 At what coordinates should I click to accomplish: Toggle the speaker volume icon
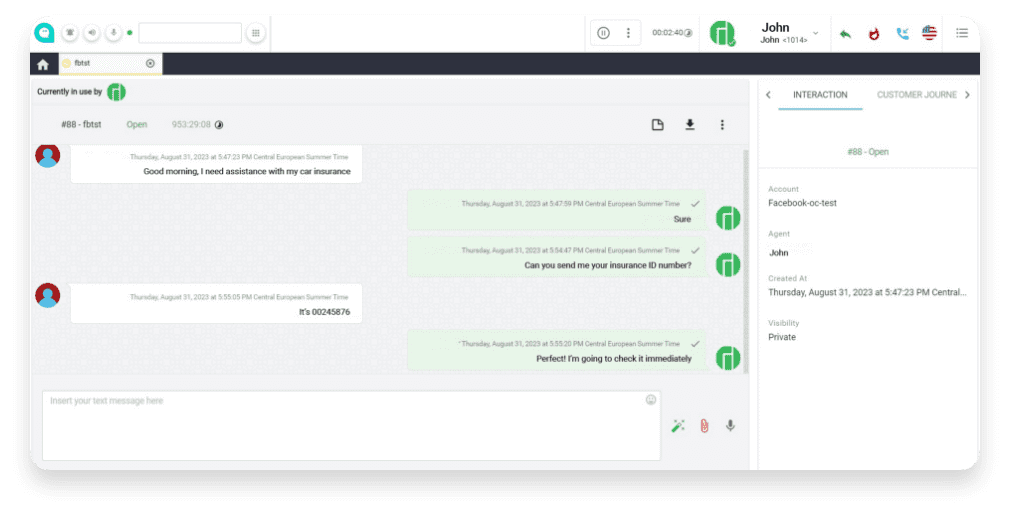[92, 33]
